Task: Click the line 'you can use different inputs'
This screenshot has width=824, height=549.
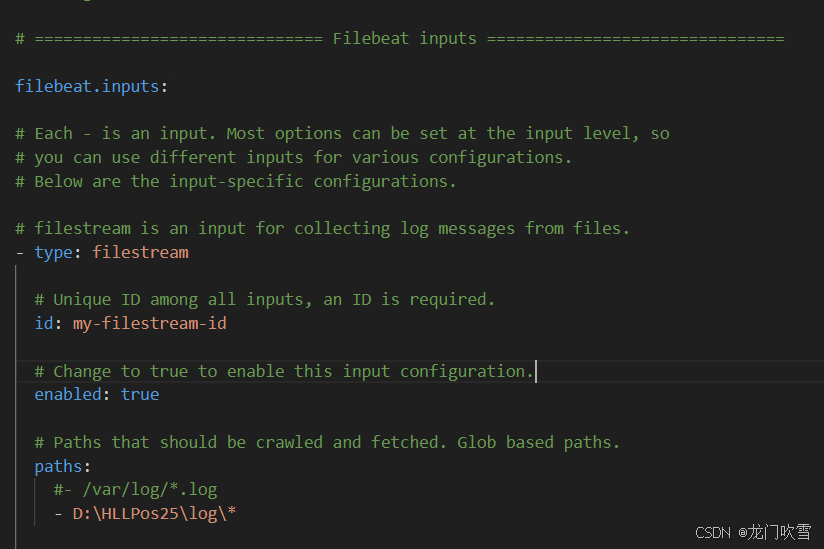Action: tap(293, 158)
